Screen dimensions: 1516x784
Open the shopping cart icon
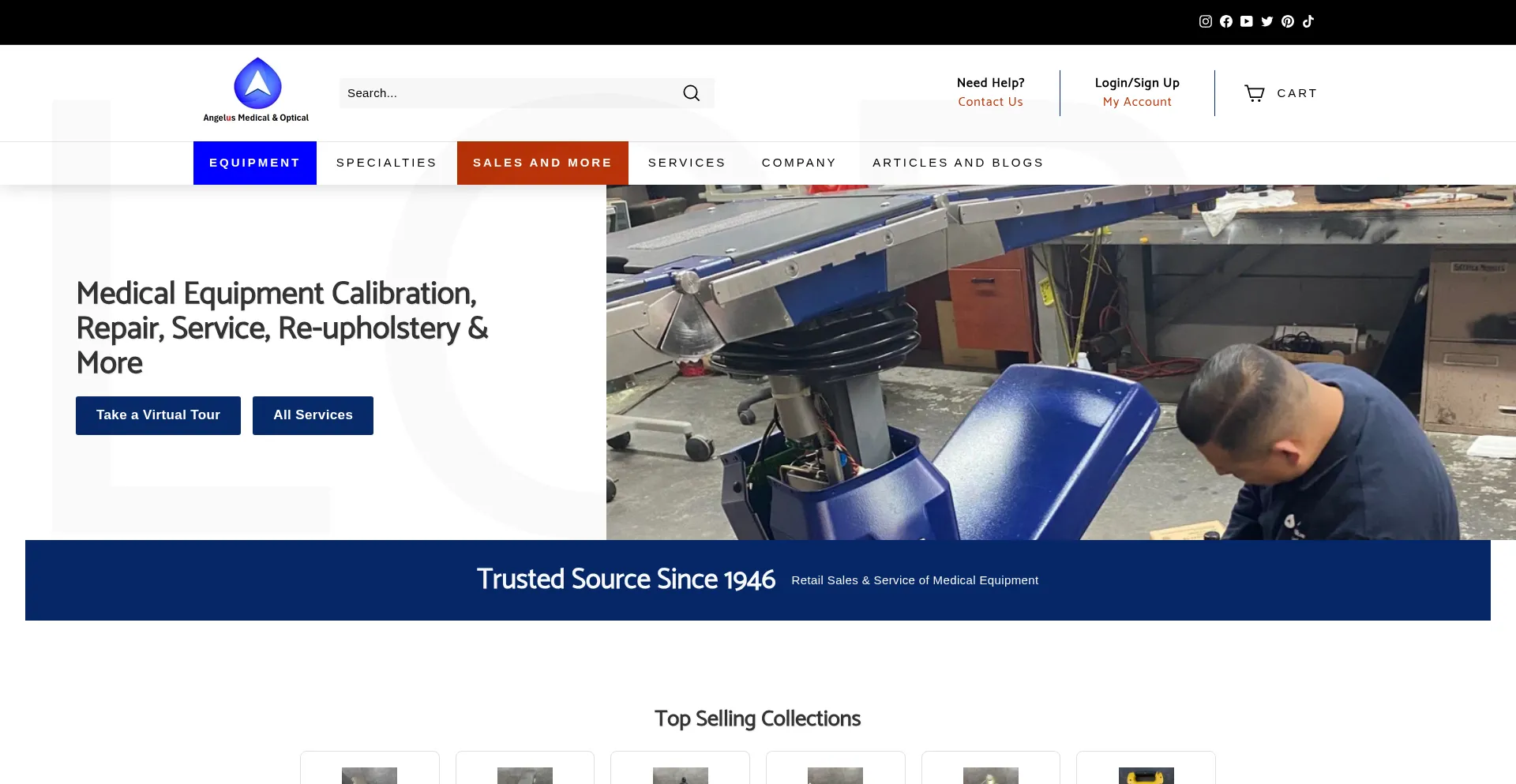point(1254,93)
